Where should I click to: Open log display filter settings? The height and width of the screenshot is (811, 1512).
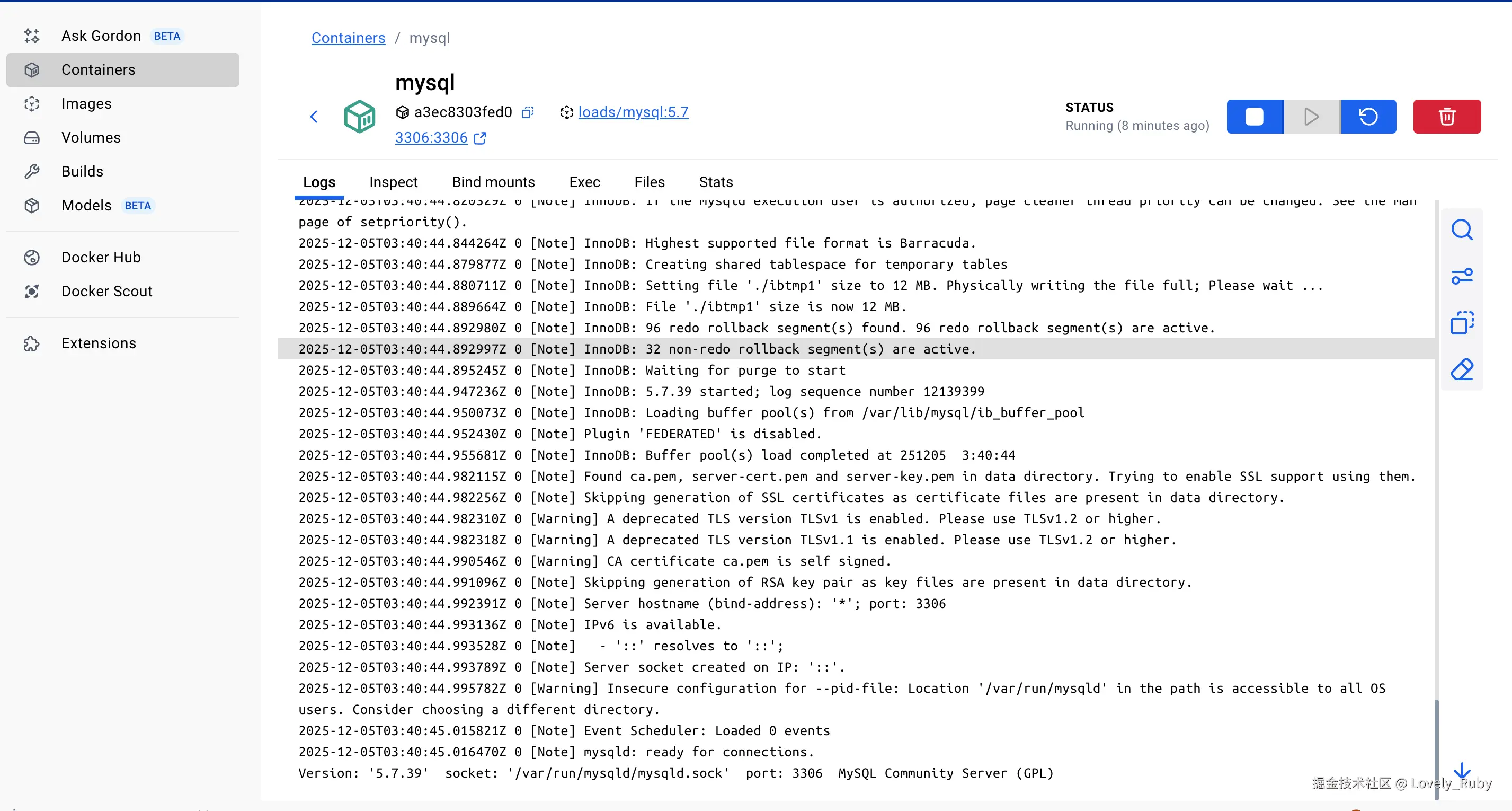click(x=1462, y=276)
